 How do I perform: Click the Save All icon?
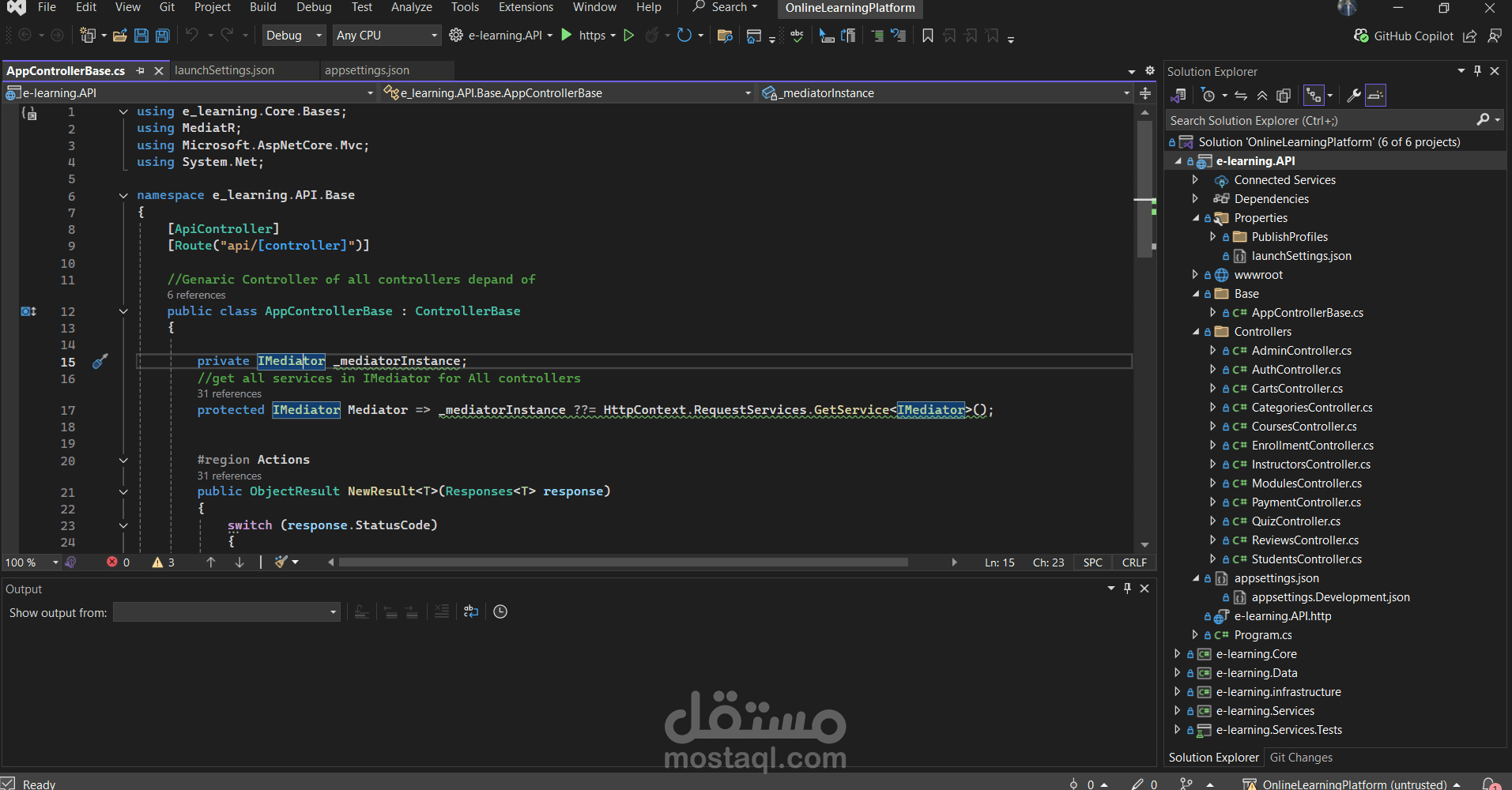pos(162,36)
